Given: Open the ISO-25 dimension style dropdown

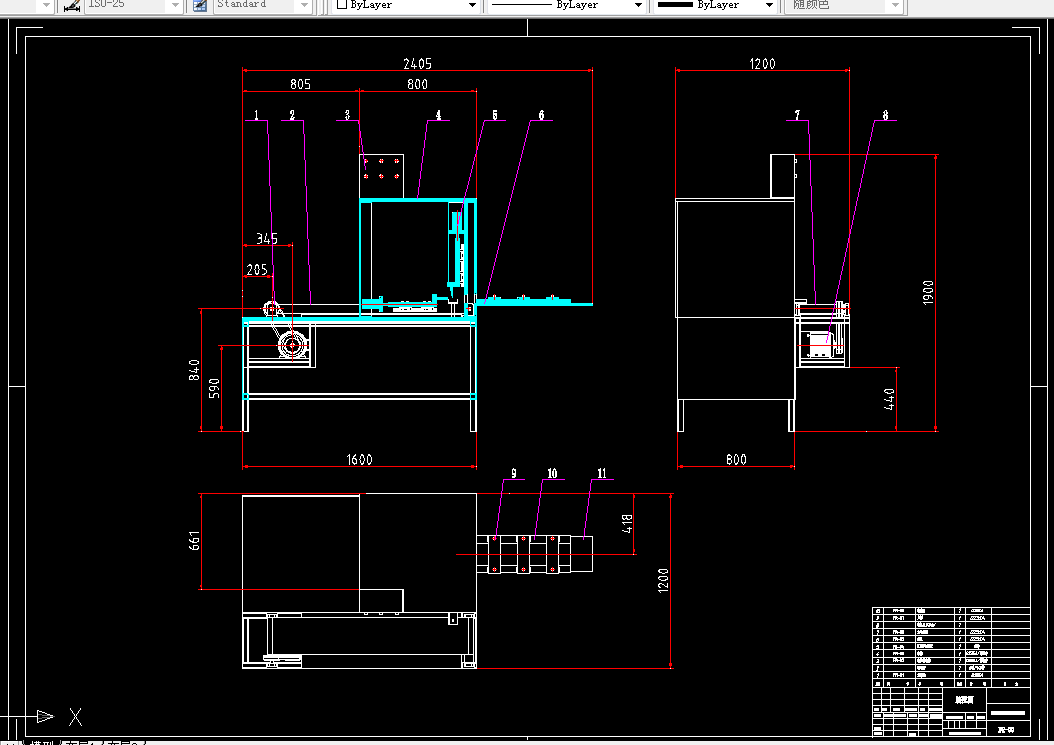Looking at the screenshot, I should pos(175,5).
